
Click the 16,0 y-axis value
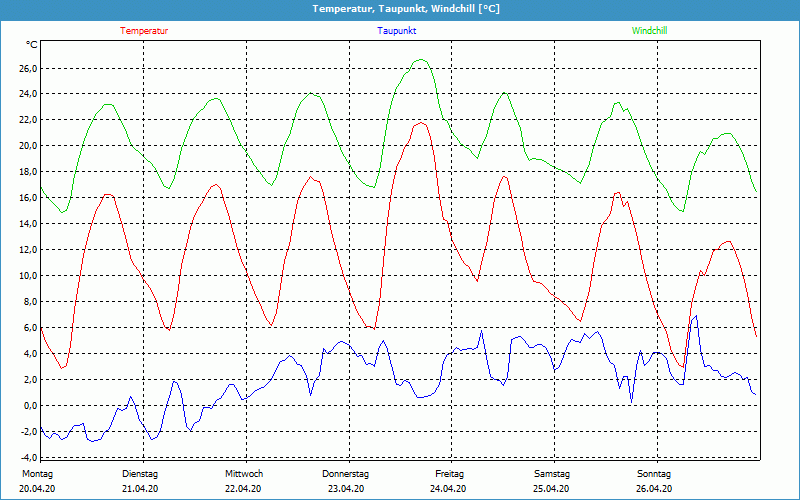[x=29, y=198]
